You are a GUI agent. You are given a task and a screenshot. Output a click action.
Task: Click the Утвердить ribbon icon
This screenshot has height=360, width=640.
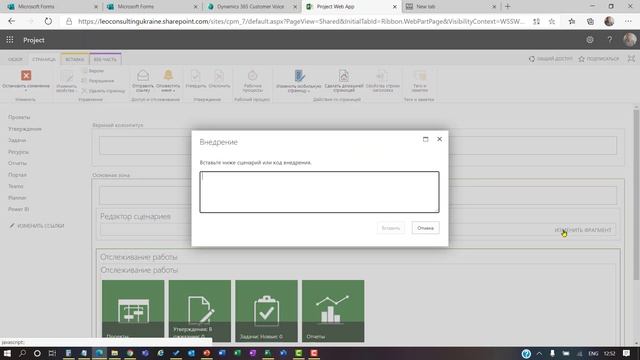click(196, 76)
